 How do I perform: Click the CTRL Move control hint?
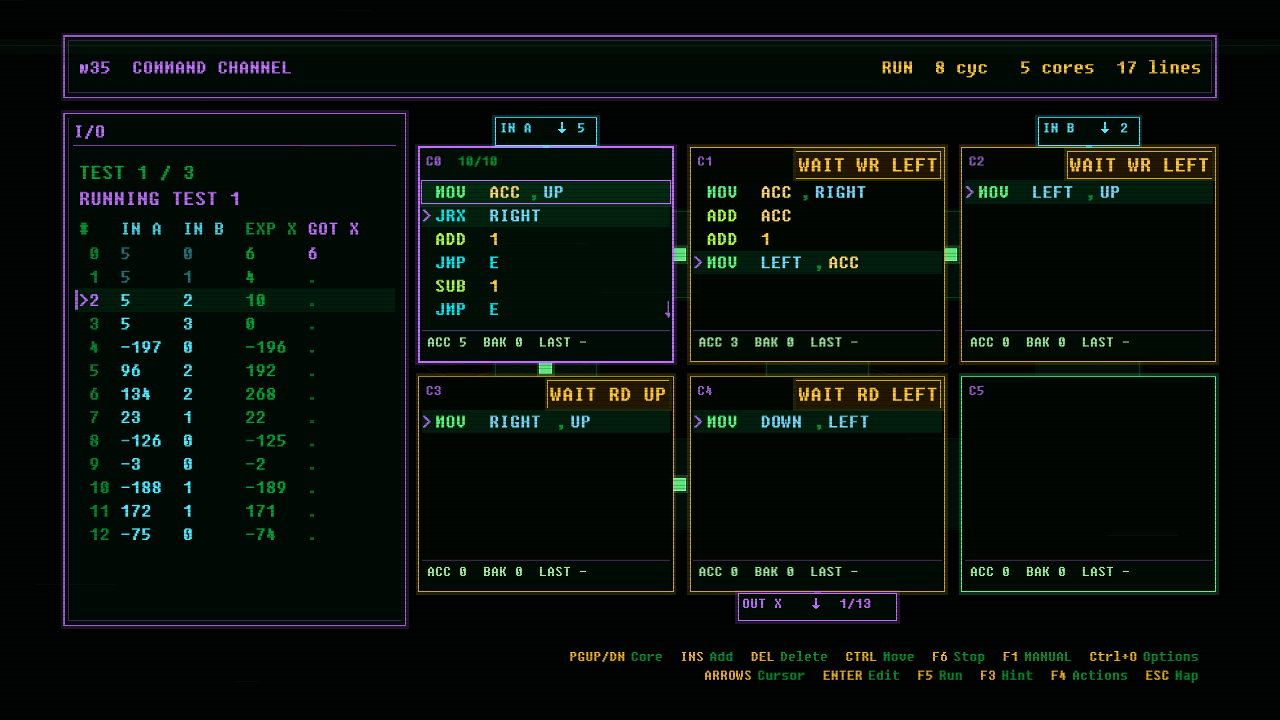(879, 657)
